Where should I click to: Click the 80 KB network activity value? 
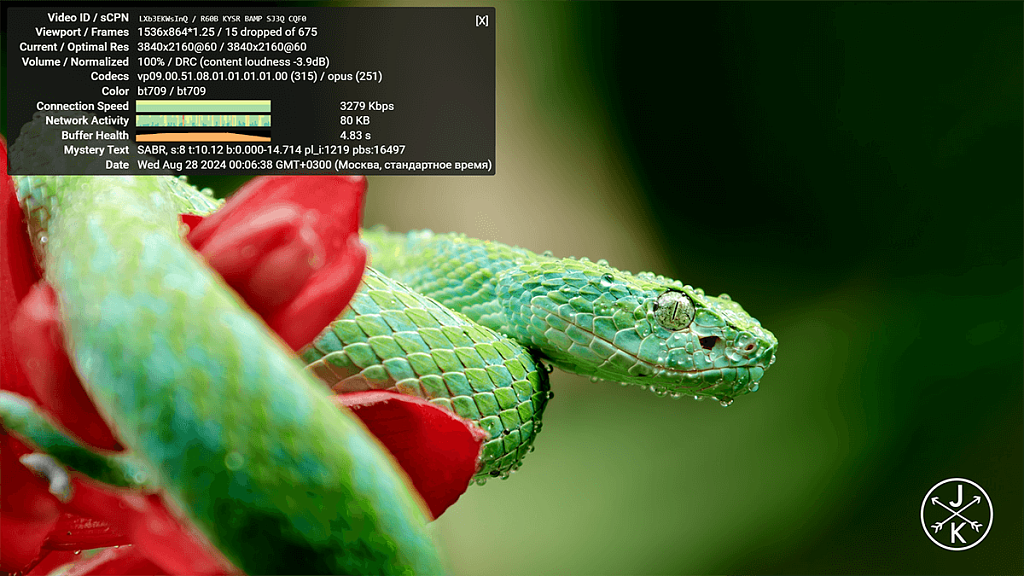pyautogui.click(x=355, y=120)
